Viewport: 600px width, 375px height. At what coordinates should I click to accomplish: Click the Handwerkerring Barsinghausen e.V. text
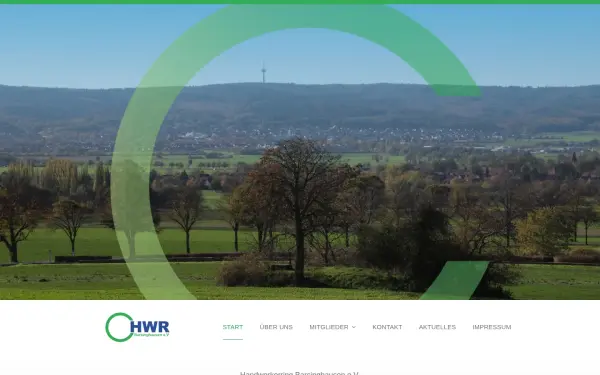pos(299,373)
